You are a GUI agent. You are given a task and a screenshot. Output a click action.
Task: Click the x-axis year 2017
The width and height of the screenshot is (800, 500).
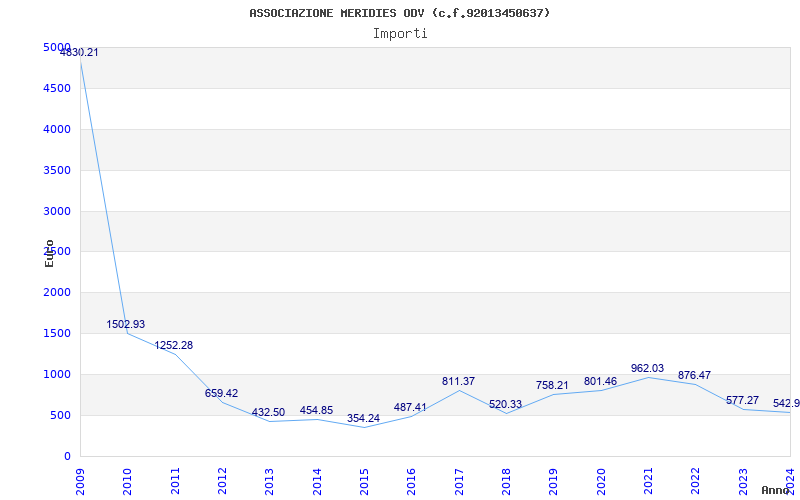tap(459, 482)
